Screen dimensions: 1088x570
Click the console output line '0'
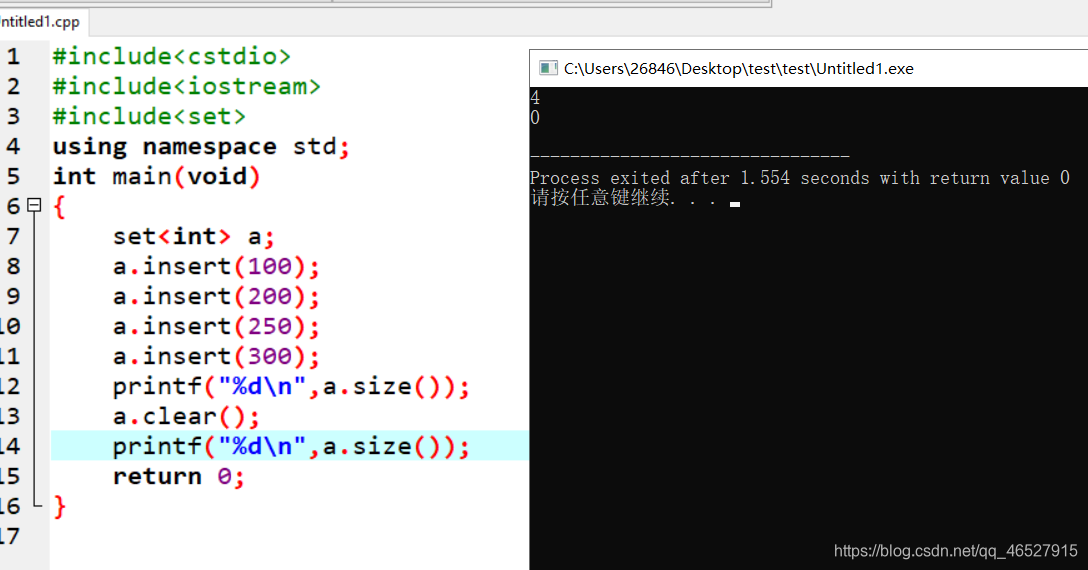(x=535, y=118)
